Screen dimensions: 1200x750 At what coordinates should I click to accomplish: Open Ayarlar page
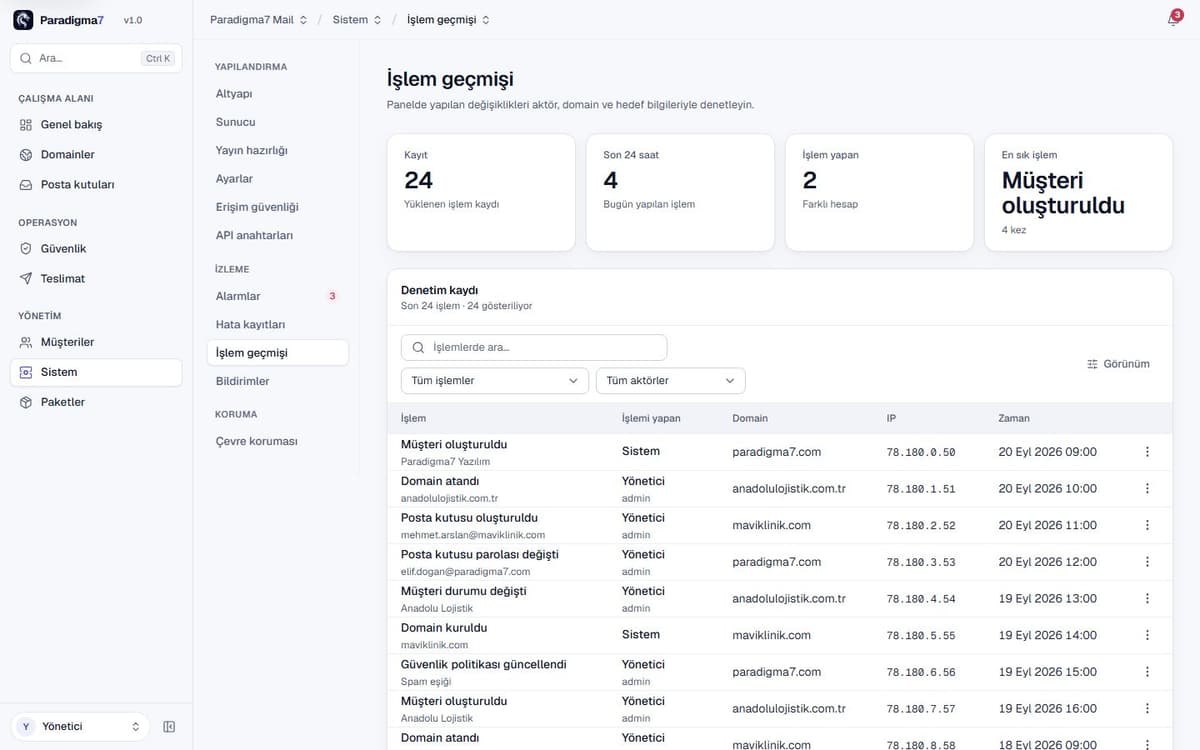(278, 179)
